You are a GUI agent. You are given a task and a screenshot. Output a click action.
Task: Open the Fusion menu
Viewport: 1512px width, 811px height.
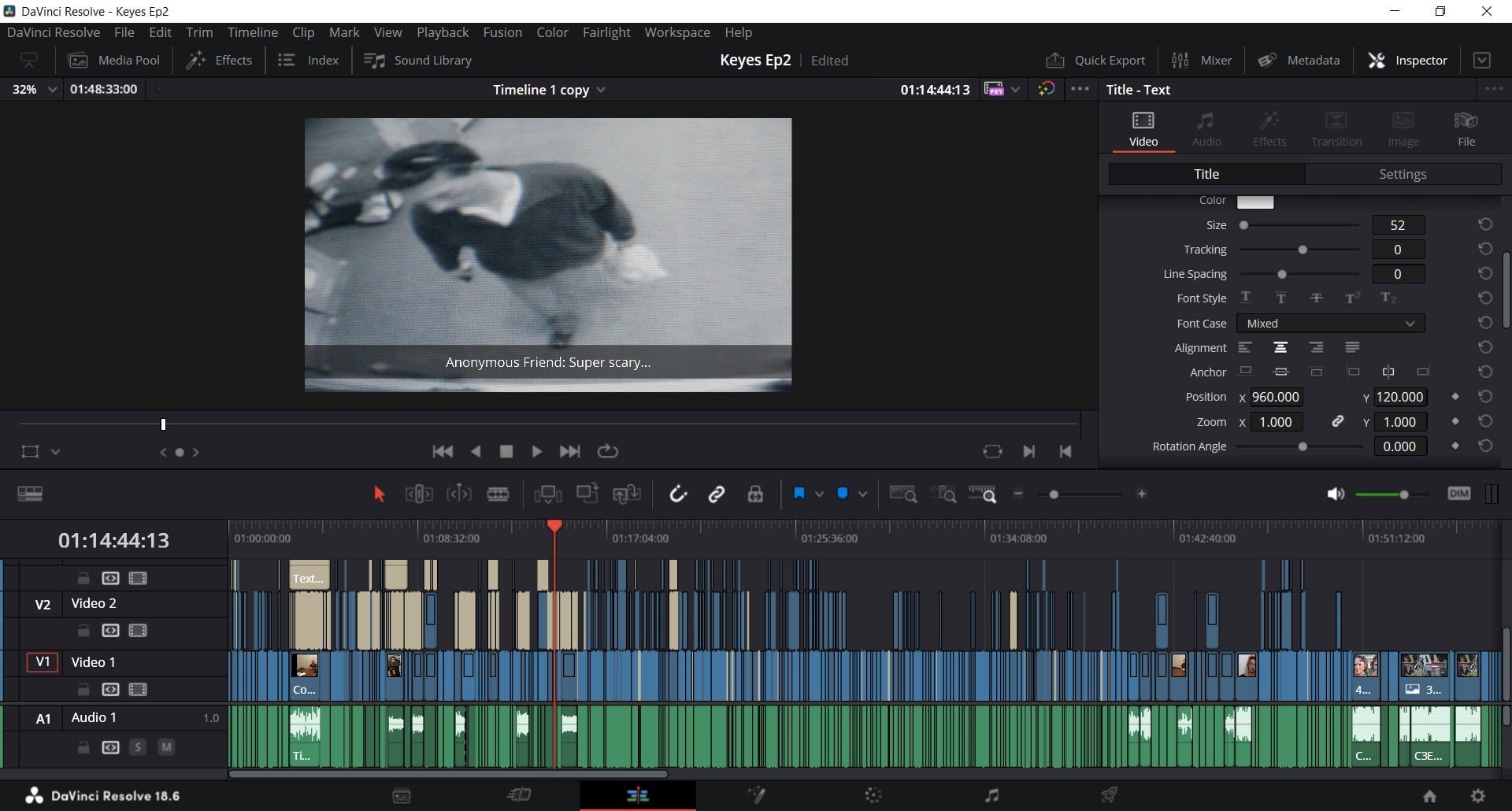coord(502,32)
